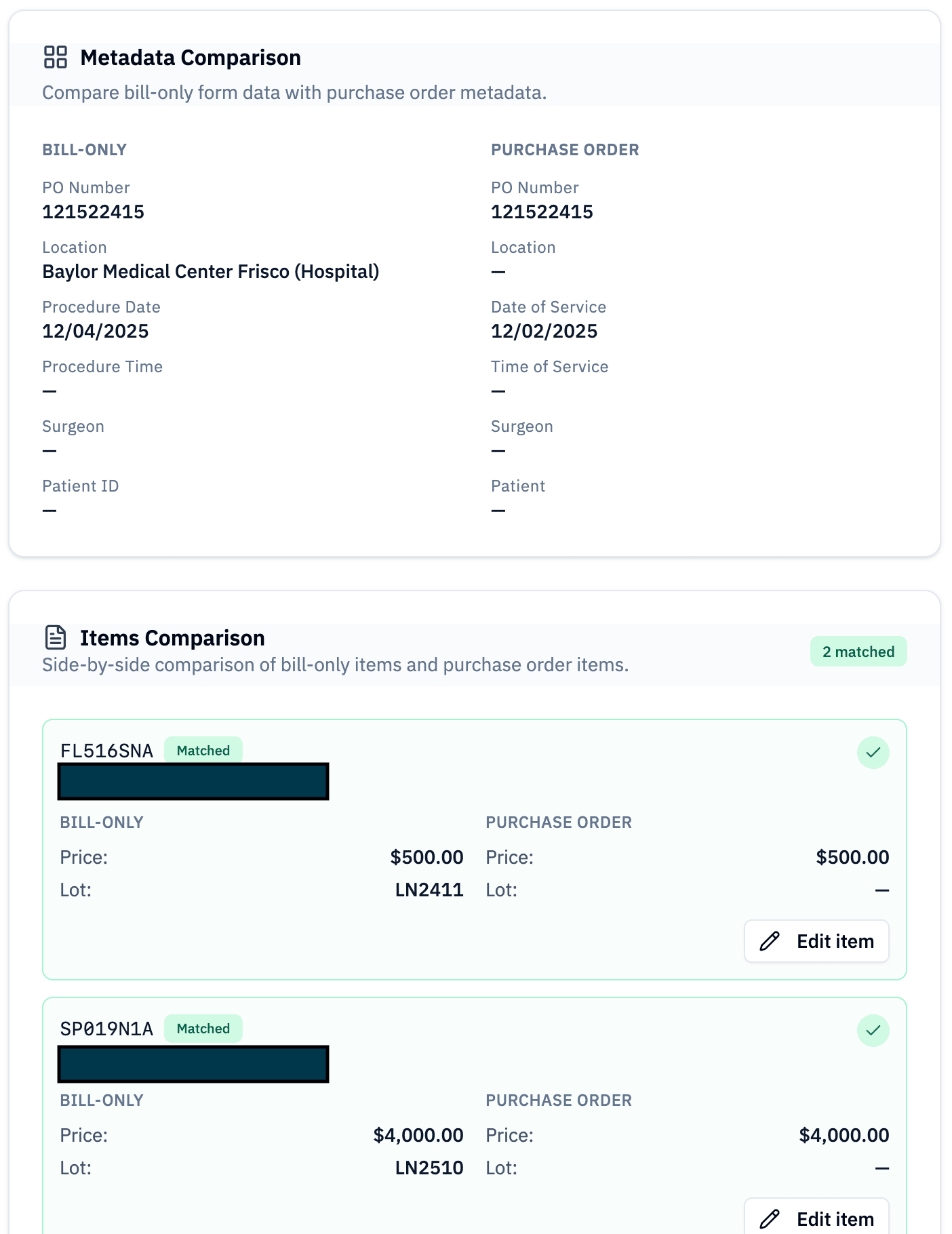Click the Baylor Medical Center Frisco location

point(210,272)
